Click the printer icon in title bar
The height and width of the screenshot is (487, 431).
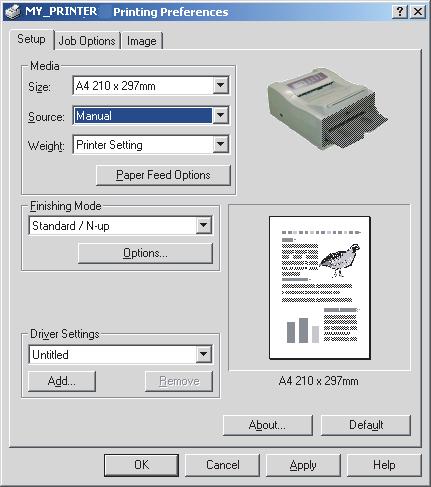point(13,12)
